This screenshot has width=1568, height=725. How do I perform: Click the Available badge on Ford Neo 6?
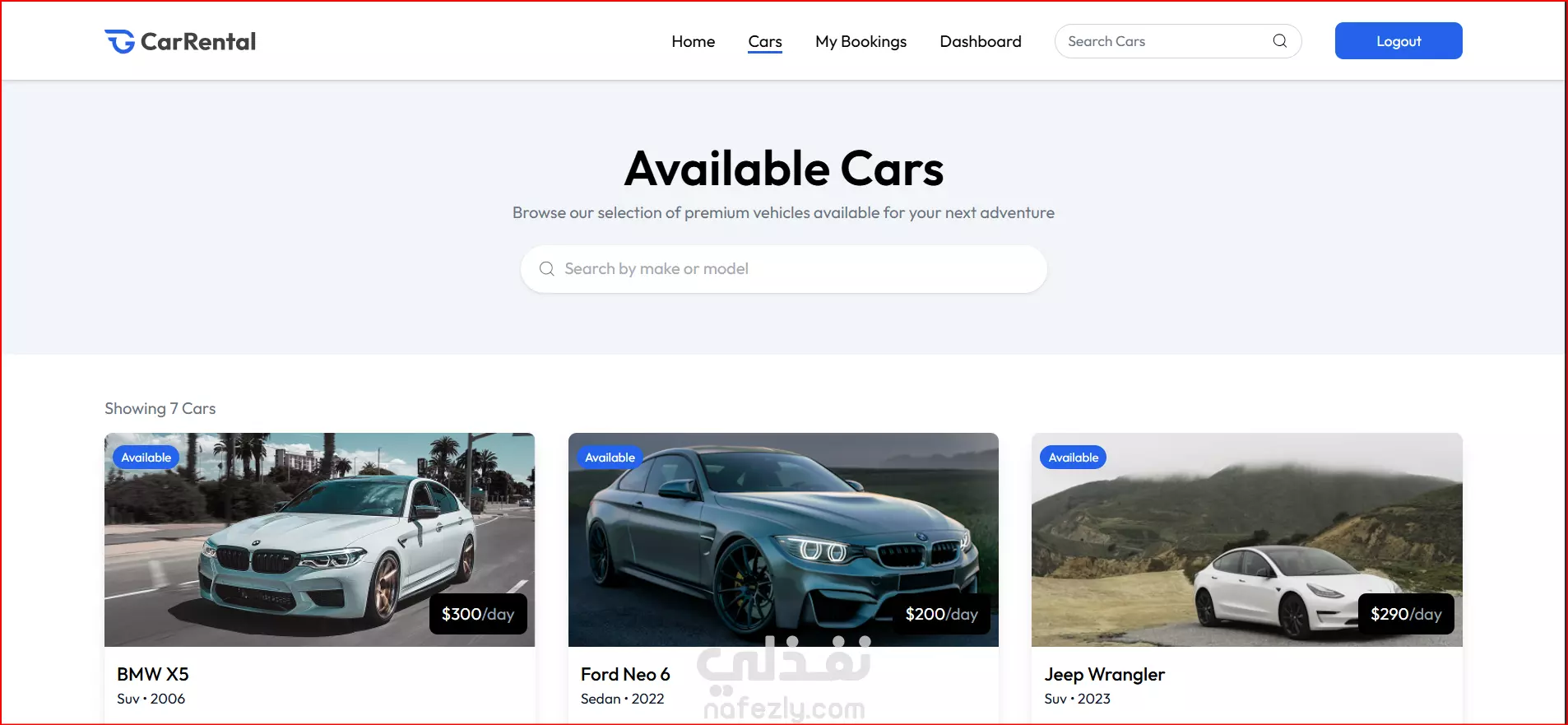(610, 458)
